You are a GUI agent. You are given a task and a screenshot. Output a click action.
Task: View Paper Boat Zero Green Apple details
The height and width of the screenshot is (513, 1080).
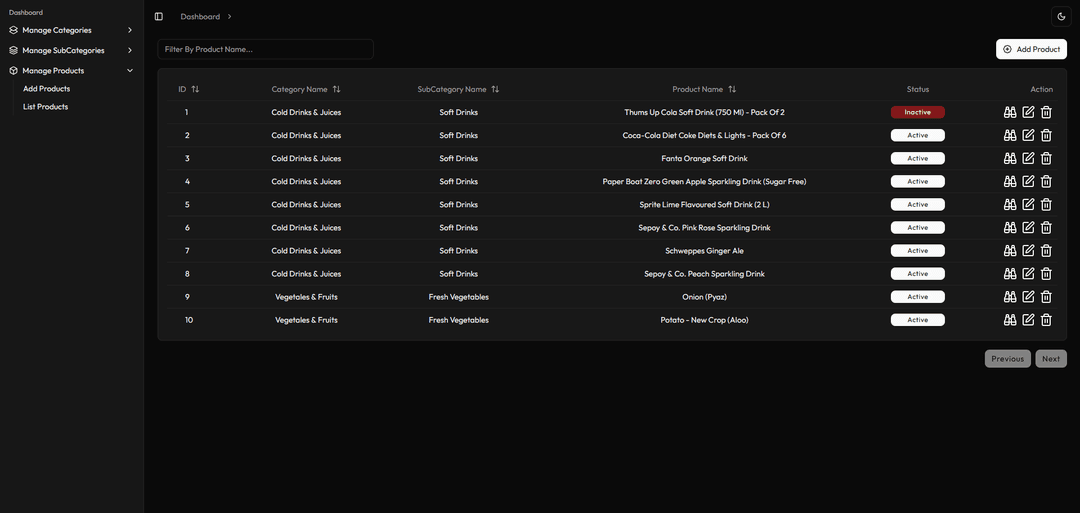click(1010, 181)
